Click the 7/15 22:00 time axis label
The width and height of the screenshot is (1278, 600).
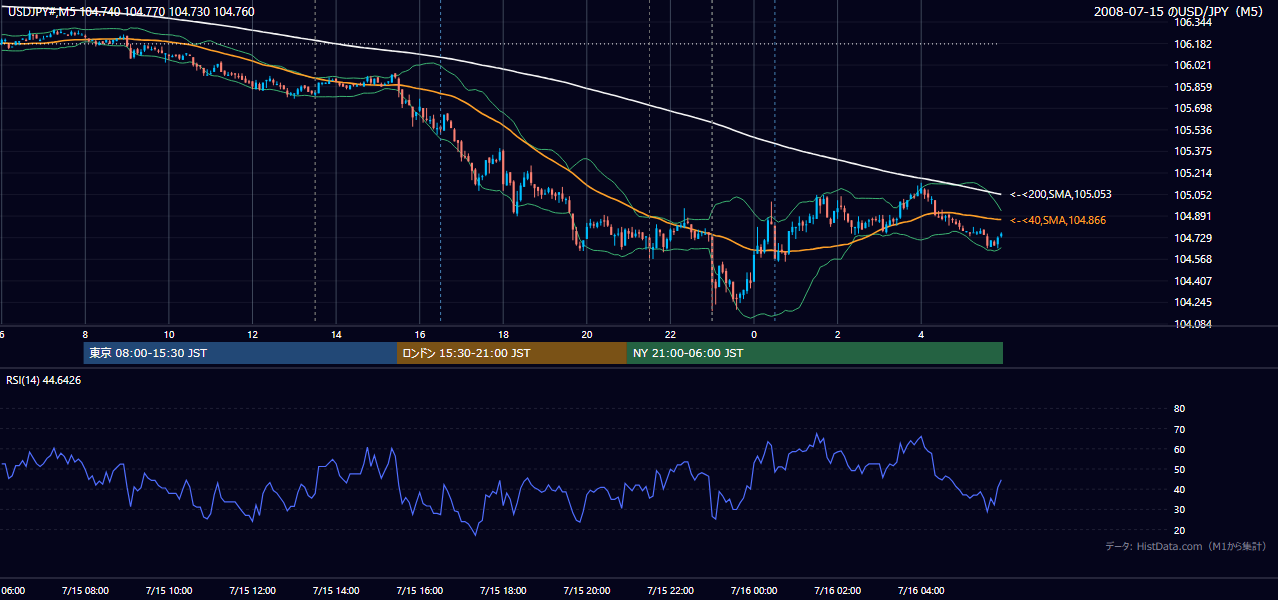coord(670,590)
